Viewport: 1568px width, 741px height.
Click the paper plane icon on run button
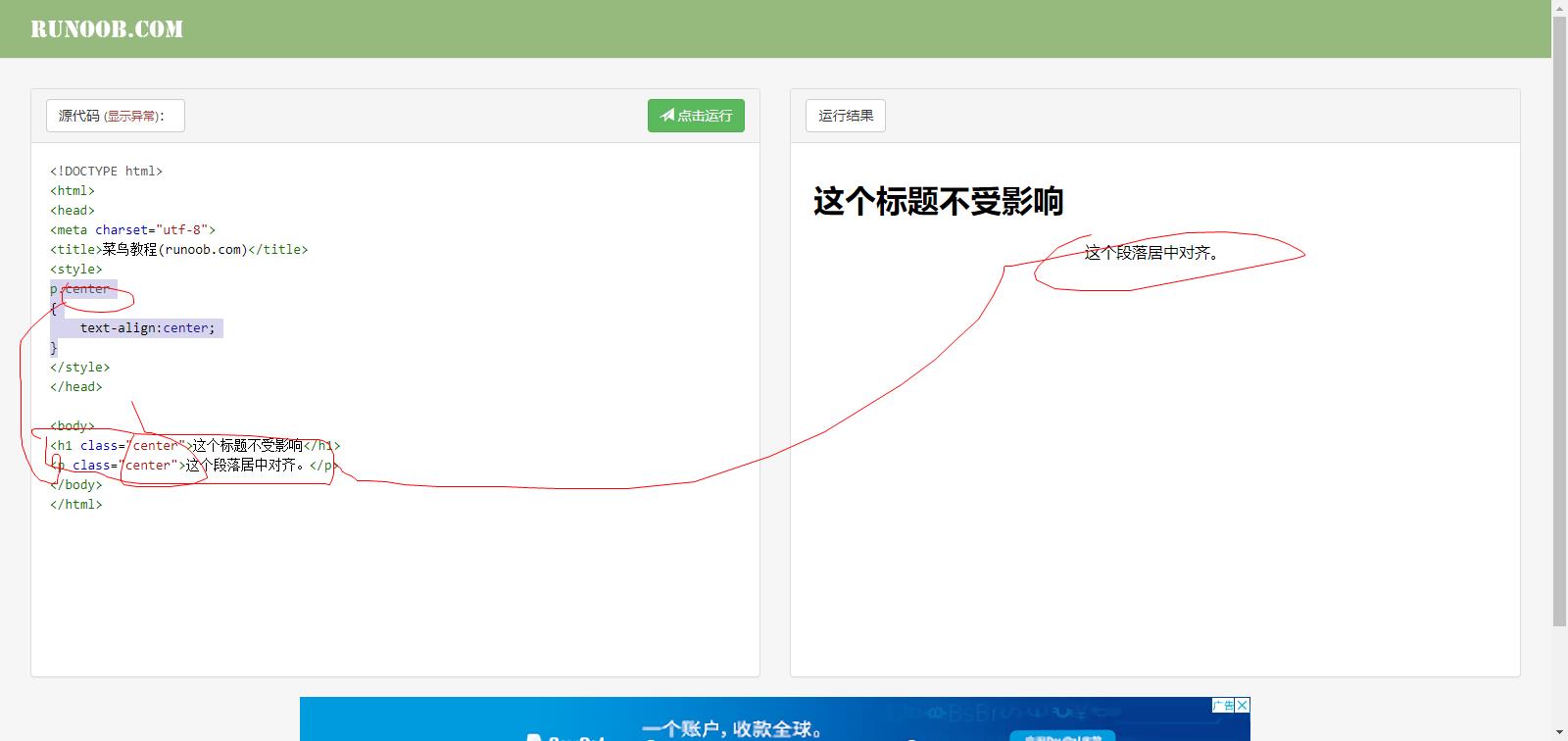(x=666, y=116)
